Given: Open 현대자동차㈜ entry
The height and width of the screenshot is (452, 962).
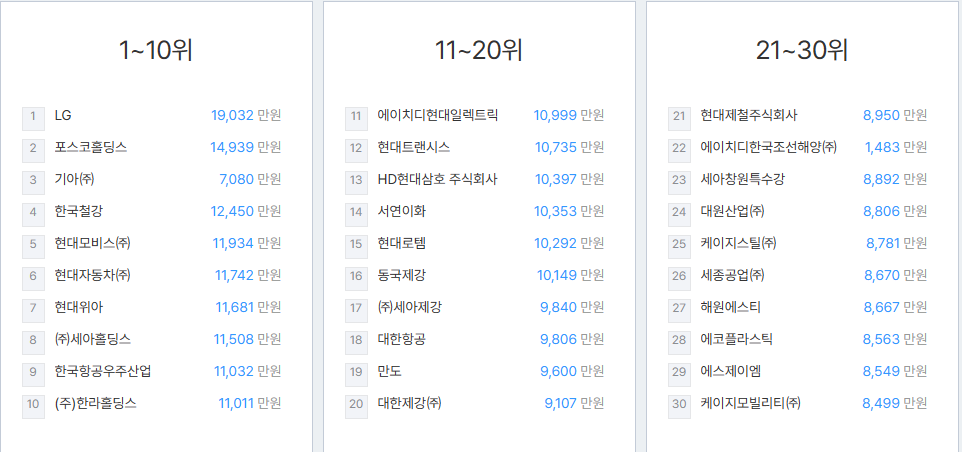Looking at the screenshot, I should click(x=92, y=275).
